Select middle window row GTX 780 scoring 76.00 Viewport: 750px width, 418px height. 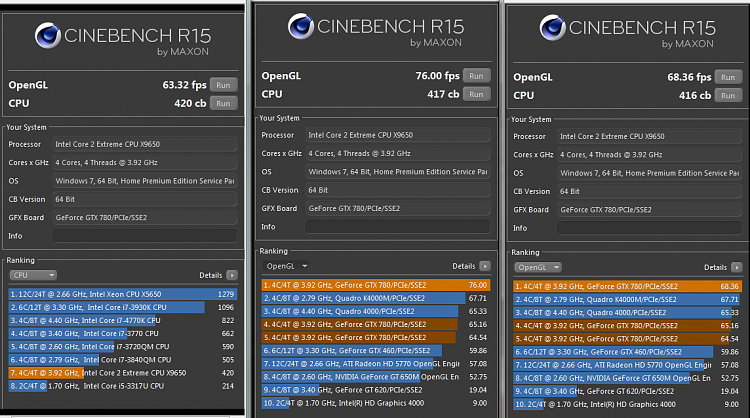(x=376, y=285)
